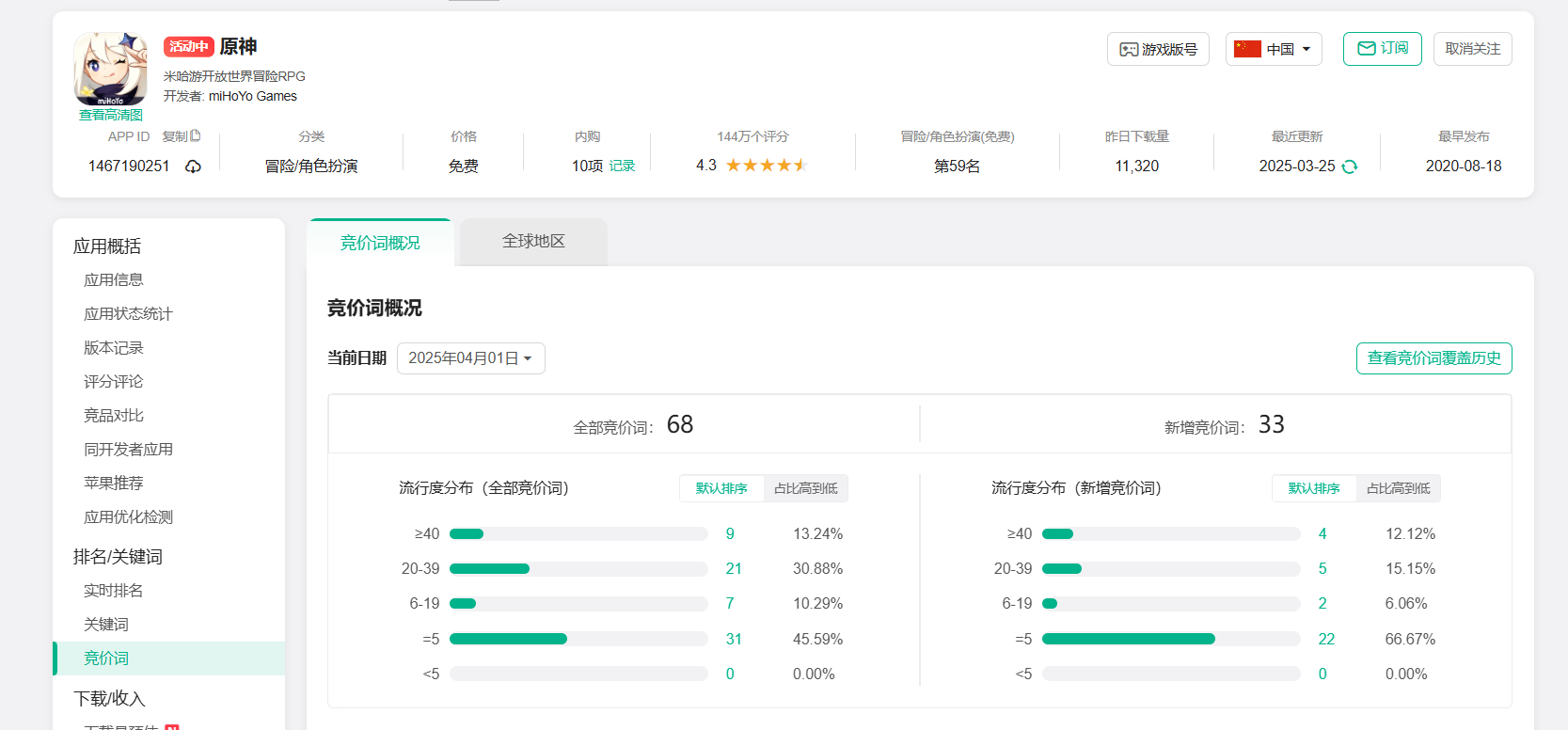The height and width of the screenshot is (730, 1568).
Task: Click the 66.67% progress bar in 新增竞价词
Action: tap(1171, 639)
